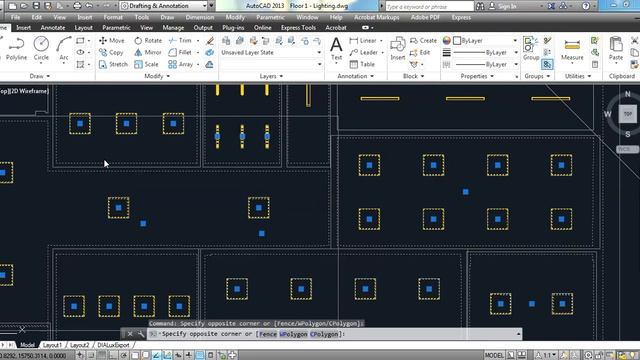The image size is (640, 360).
Task: Choose the Fence option in command line
Action: tap(268, 334)
